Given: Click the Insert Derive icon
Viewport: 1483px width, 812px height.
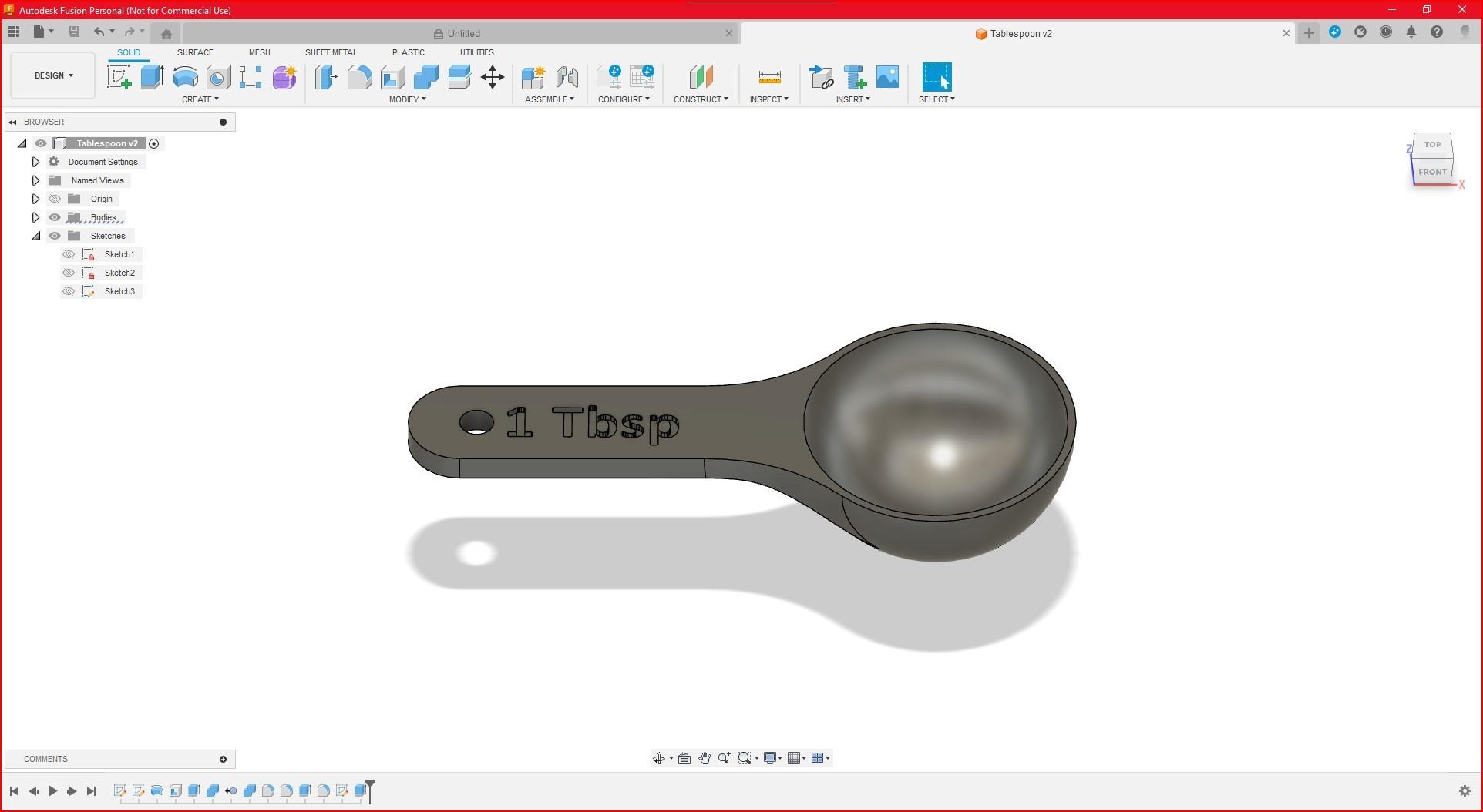Looking at the screenshot, I should (x=821, y=77).
